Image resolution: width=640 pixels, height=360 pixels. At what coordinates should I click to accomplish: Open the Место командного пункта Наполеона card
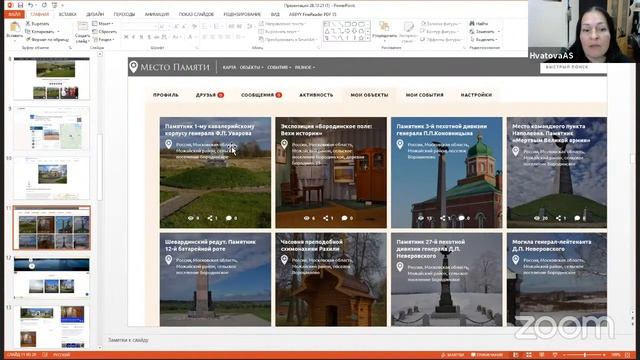coord(557,172)
